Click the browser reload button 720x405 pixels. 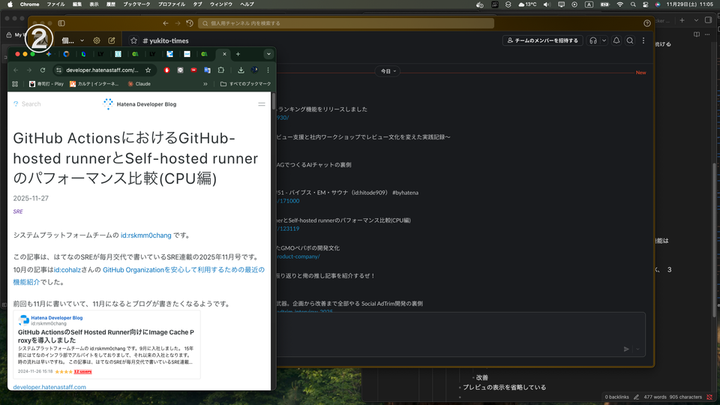[42, 70]
